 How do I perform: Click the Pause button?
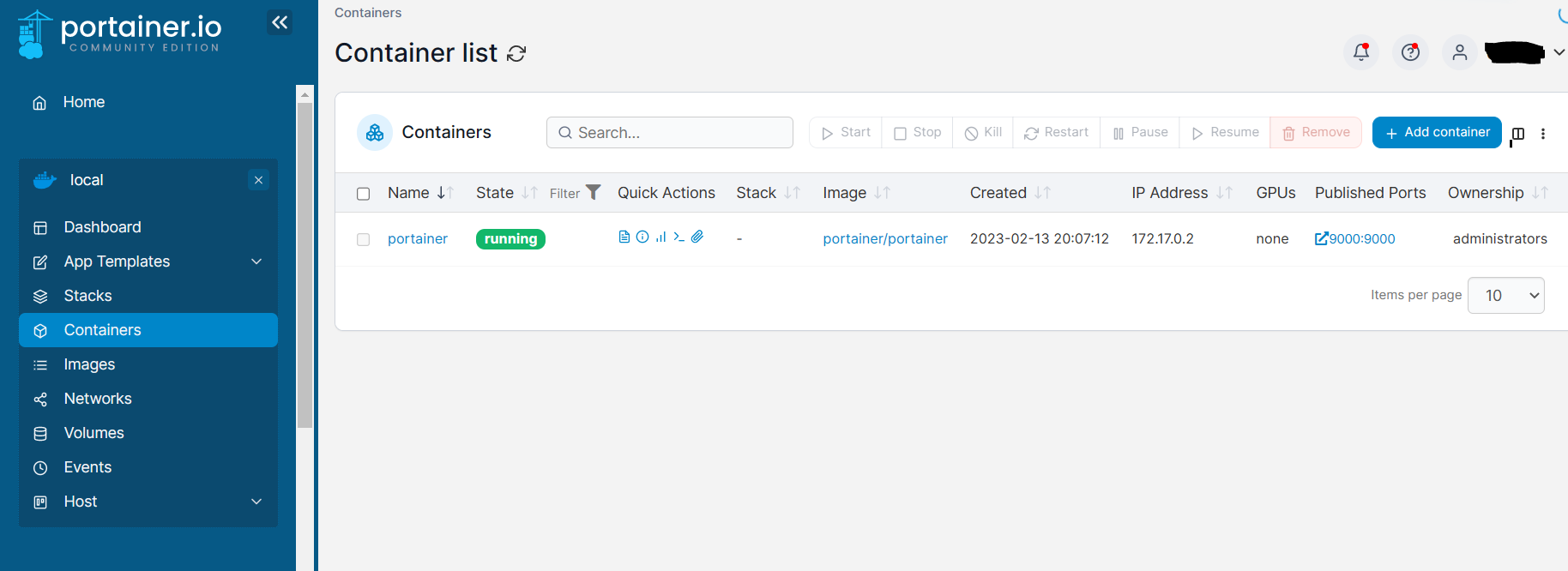[1140, 132]
